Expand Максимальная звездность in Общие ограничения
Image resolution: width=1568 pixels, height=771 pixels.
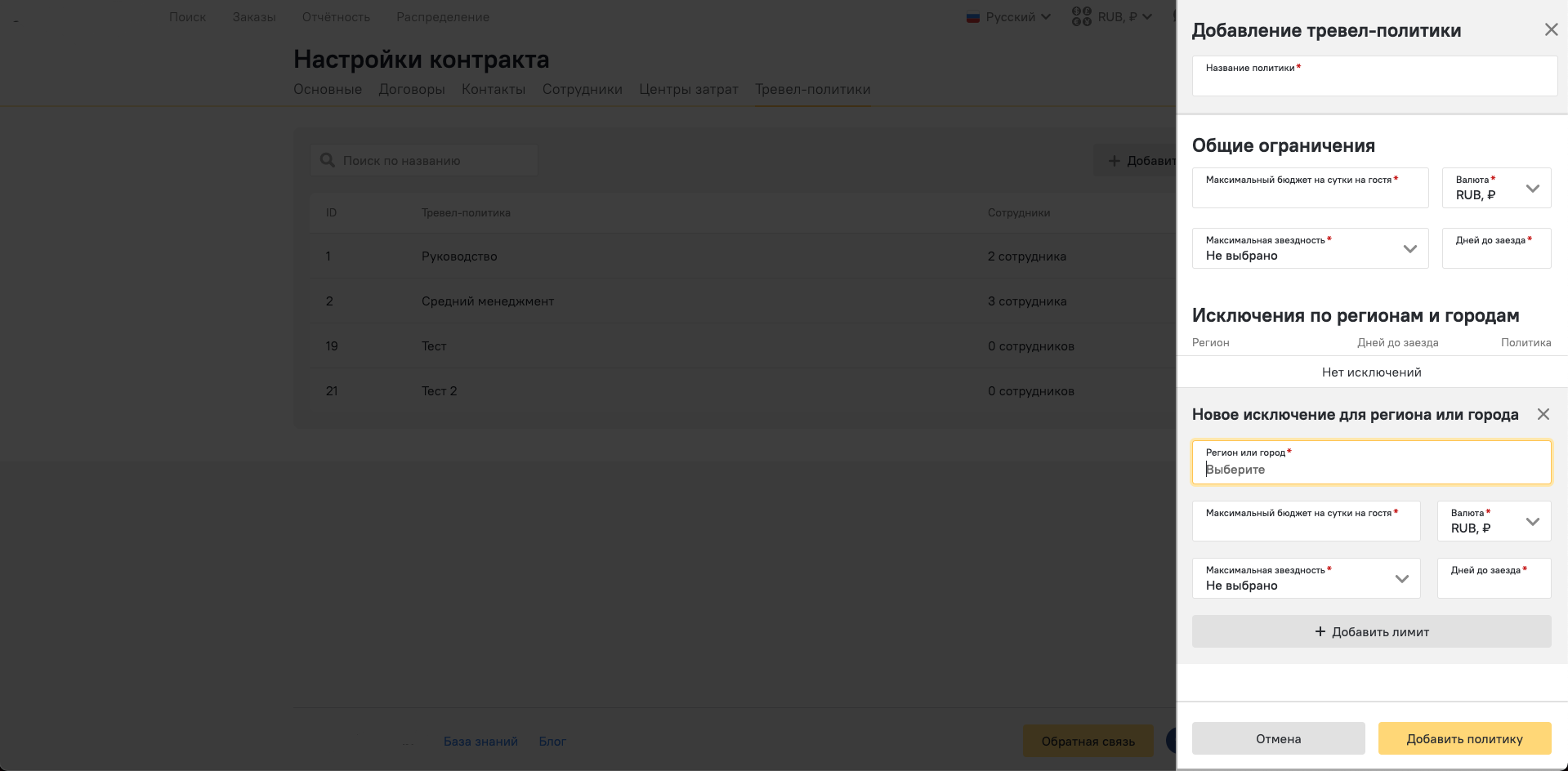(1310, 248)
